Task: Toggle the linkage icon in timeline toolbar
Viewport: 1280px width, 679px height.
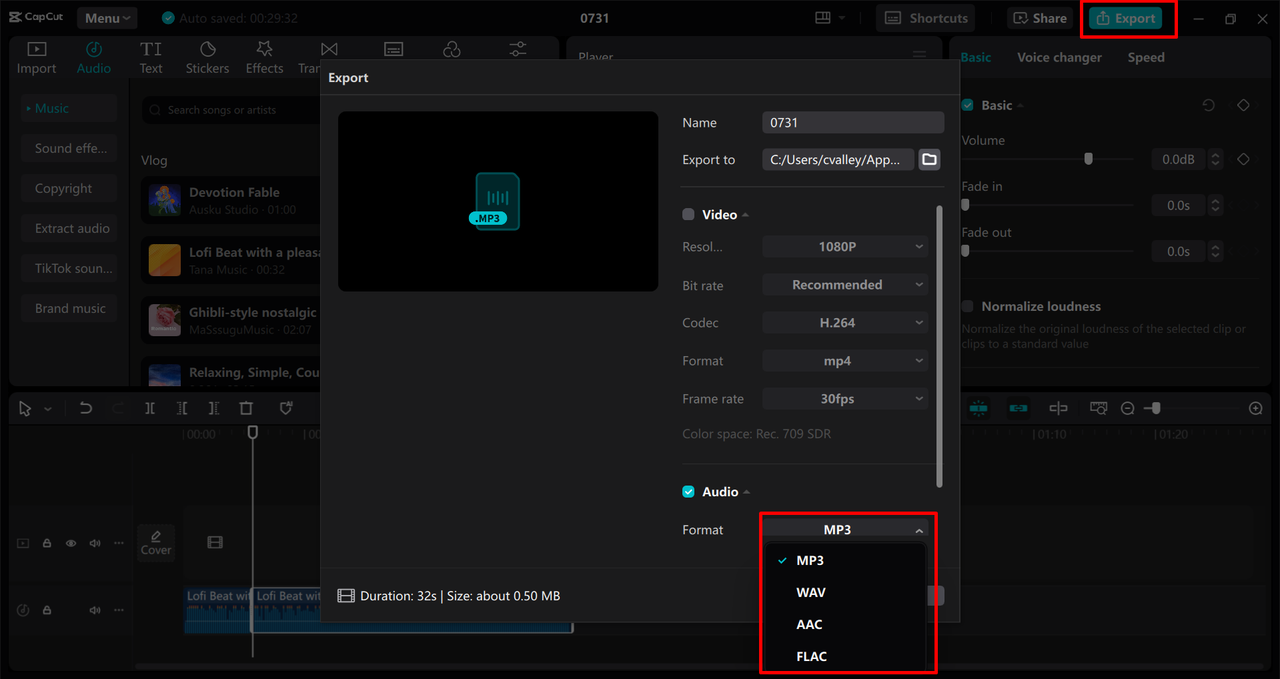Action: pyautogui.click(x=1018, y=408)
